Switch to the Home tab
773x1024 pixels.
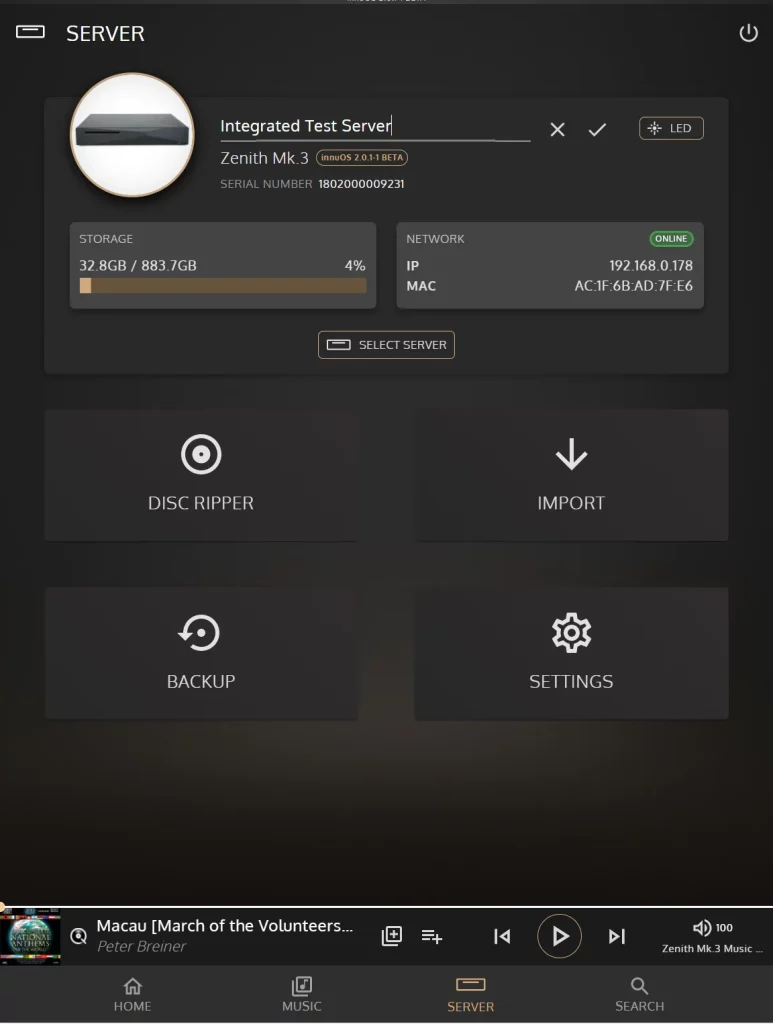[133, 995]
